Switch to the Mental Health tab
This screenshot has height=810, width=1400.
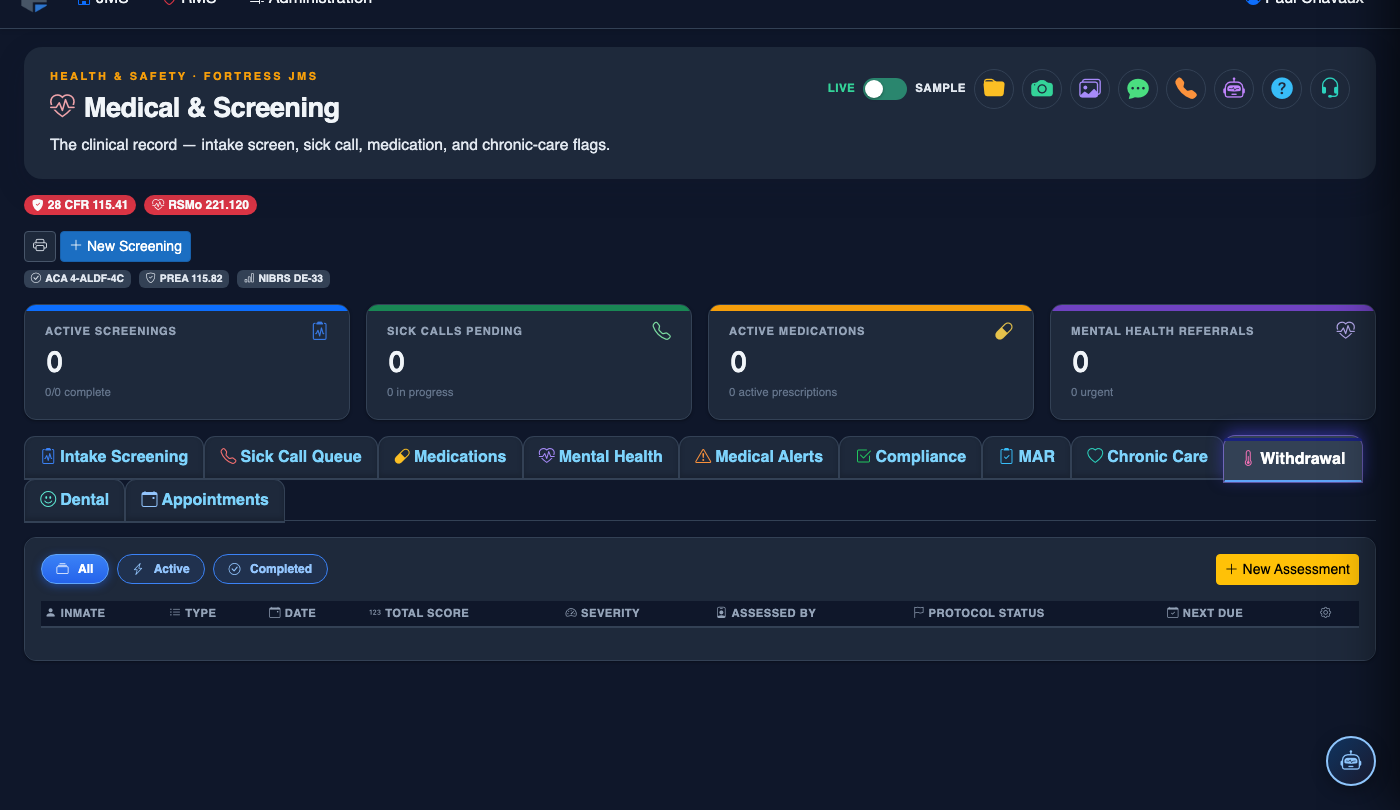601,457
